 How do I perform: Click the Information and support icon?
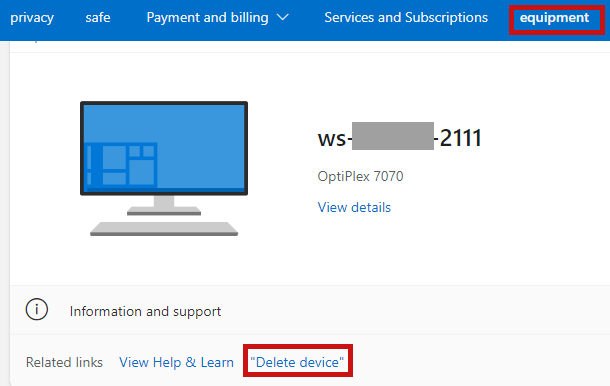[37, 310]
